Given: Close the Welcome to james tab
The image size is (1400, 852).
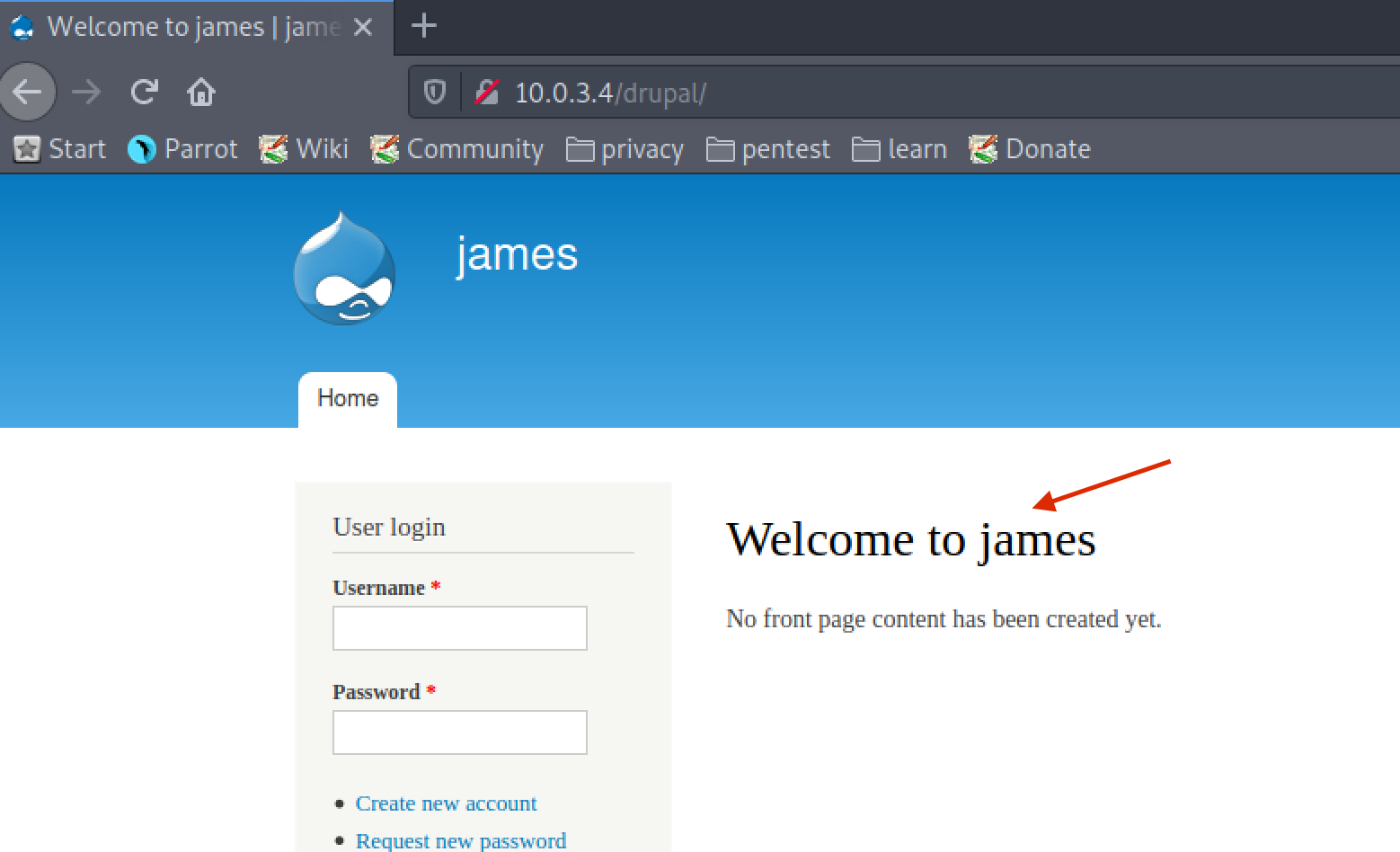Looking at the screenshot, I should pos(363,28).
